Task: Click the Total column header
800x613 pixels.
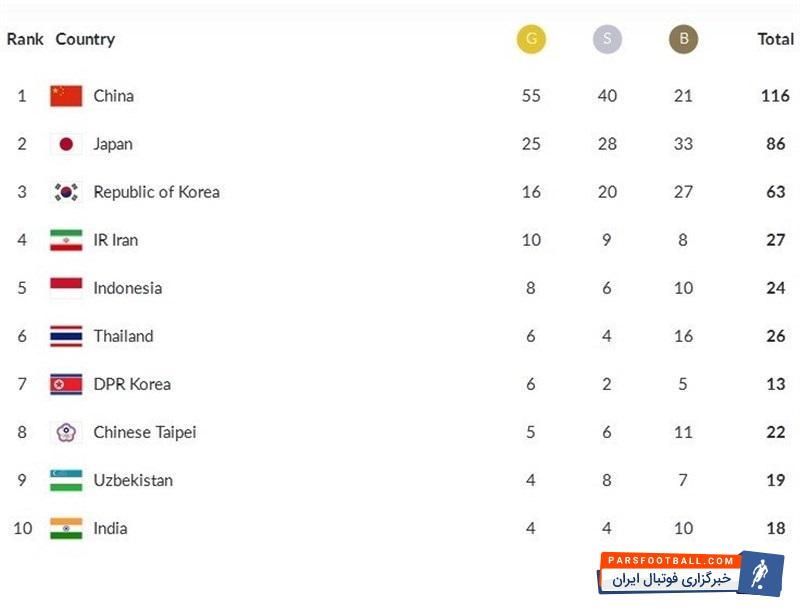Action: click(x=775, y=39)
